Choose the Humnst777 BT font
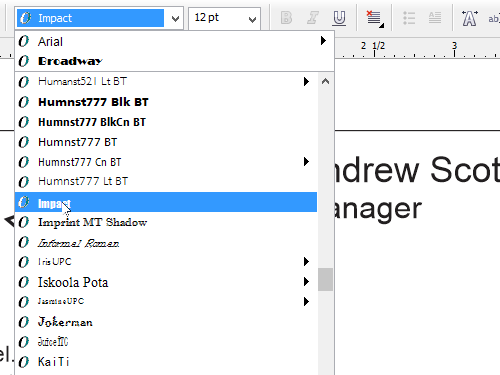The height and width of the screenshot is (375, 500). tap(166, 142)
